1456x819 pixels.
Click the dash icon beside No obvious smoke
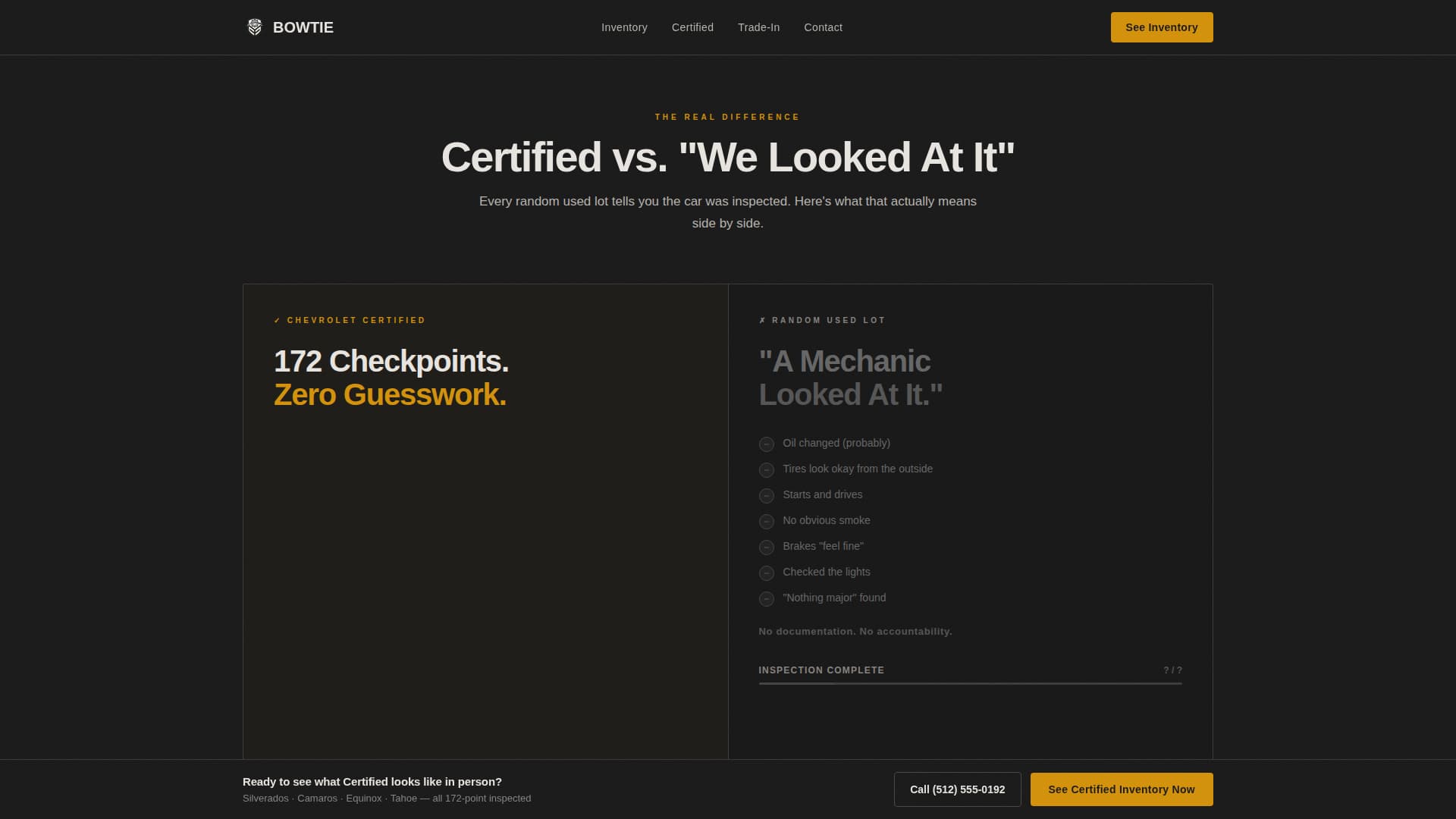click(x=767, y=522)
